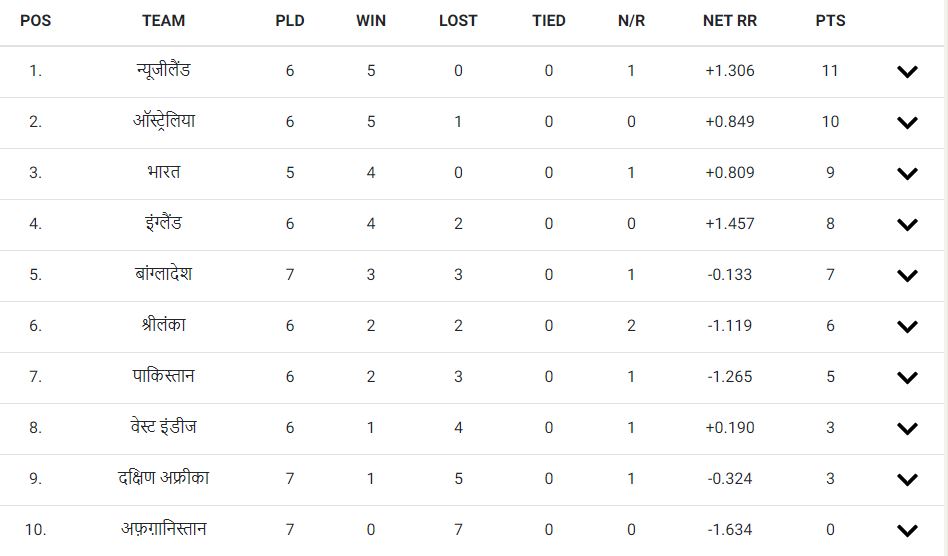
Task: Expand the दक्षिण अफ्रीका row chevron
Action: coord(907,479)
